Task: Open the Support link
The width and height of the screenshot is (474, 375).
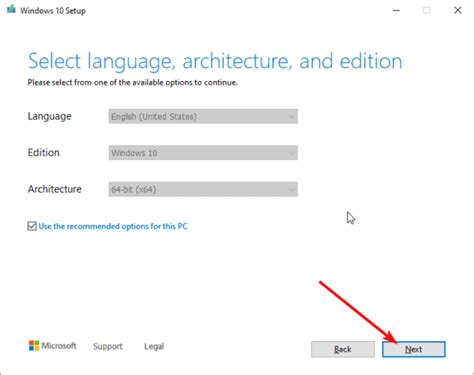Action: point(108,346)
